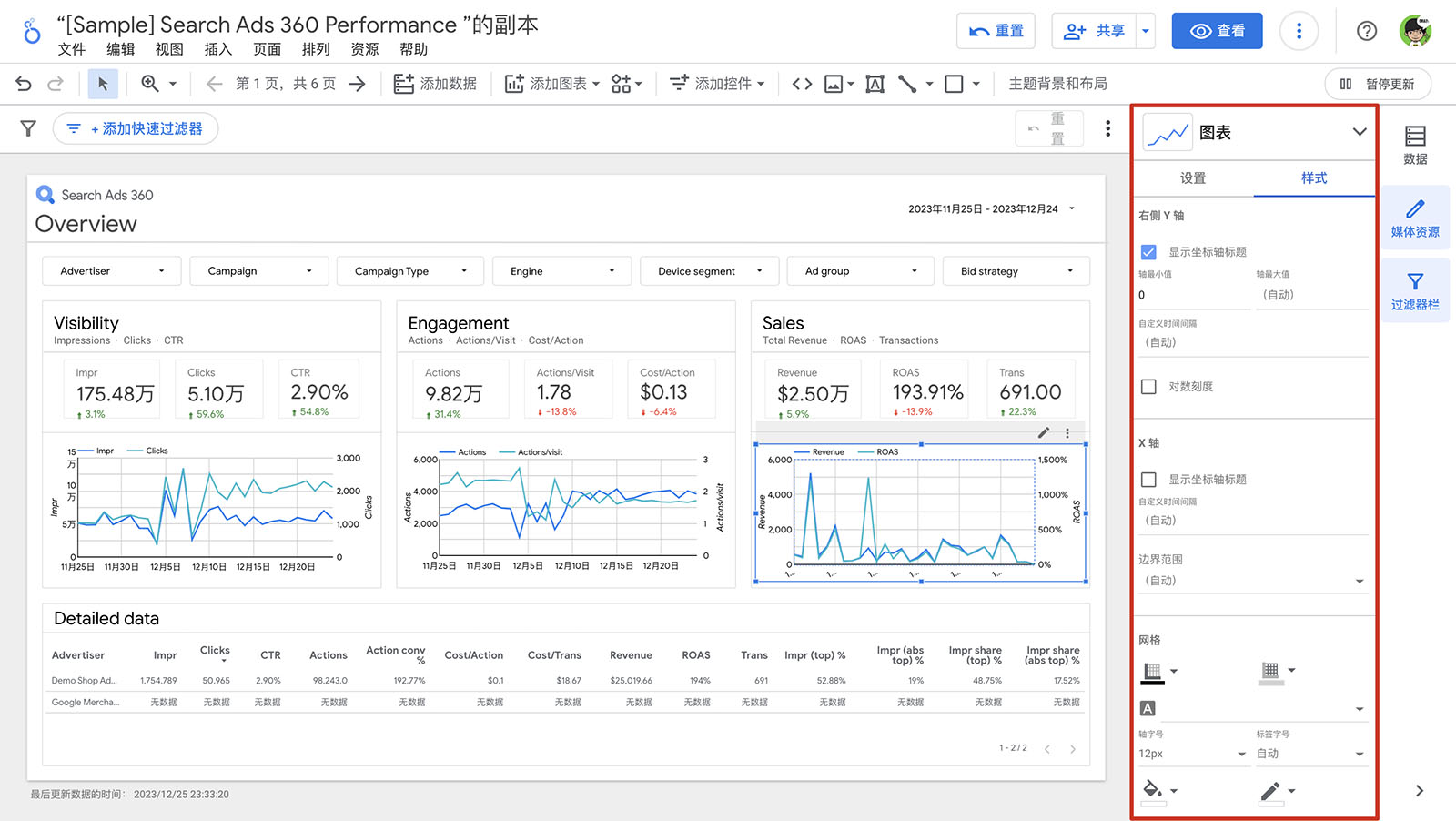The width and height of the screenshot is (1456, 821).
Task: Click the 暂停更新 button
Action: (1378, 84)
